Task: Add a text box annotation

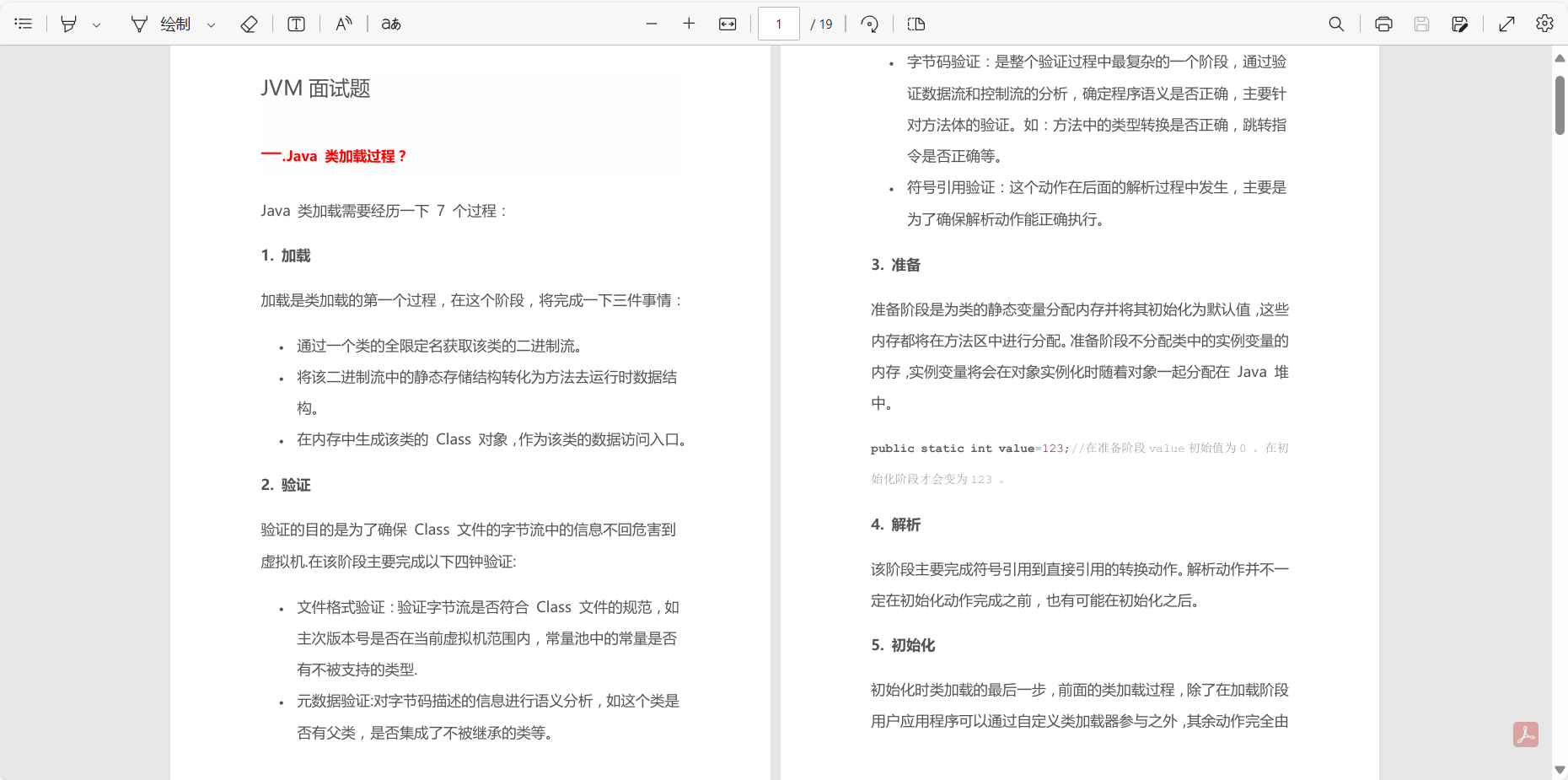Action: (296, 24)
